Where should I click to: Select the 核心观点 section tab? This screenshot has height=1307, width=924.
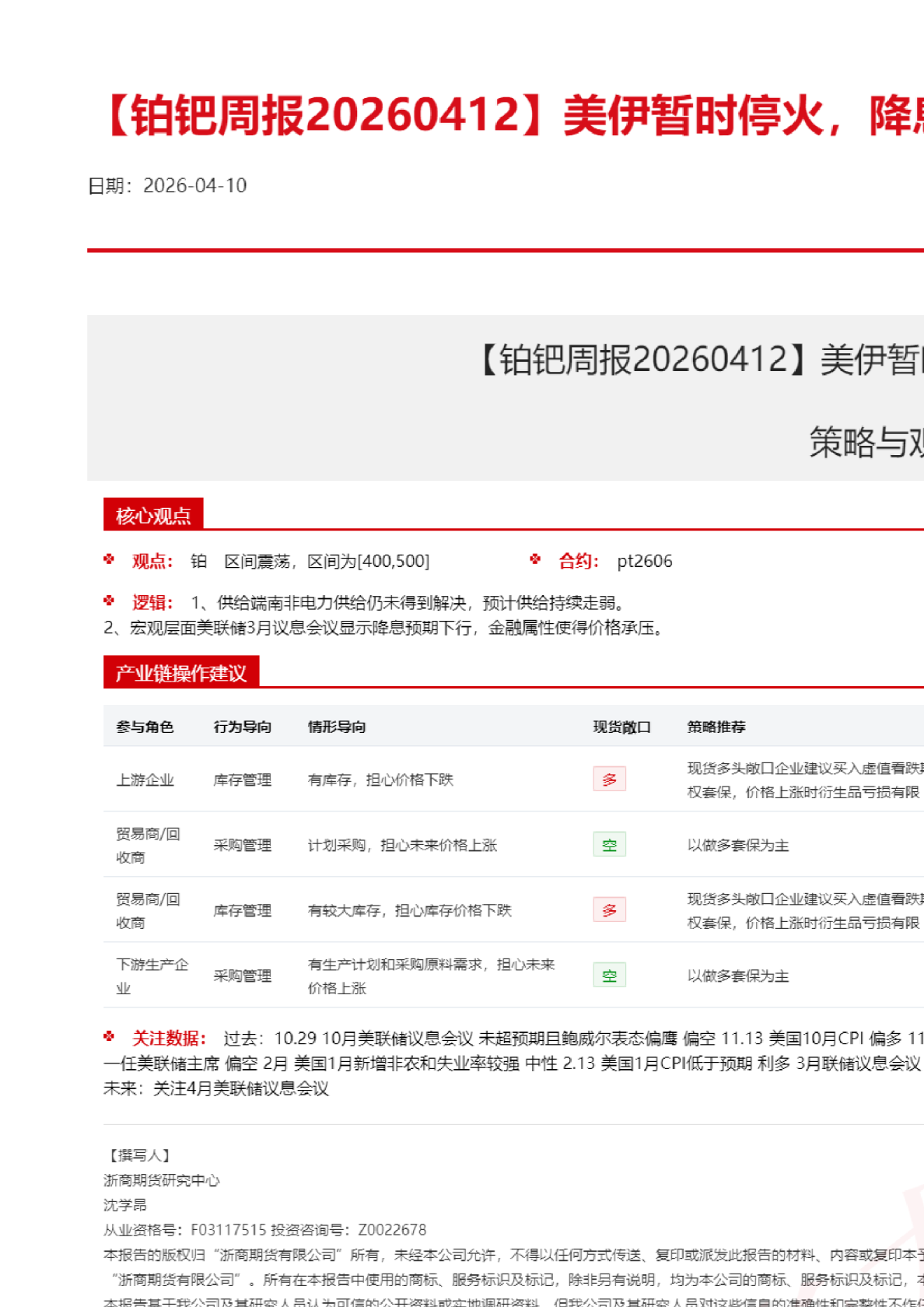click(x=153, y=515)
